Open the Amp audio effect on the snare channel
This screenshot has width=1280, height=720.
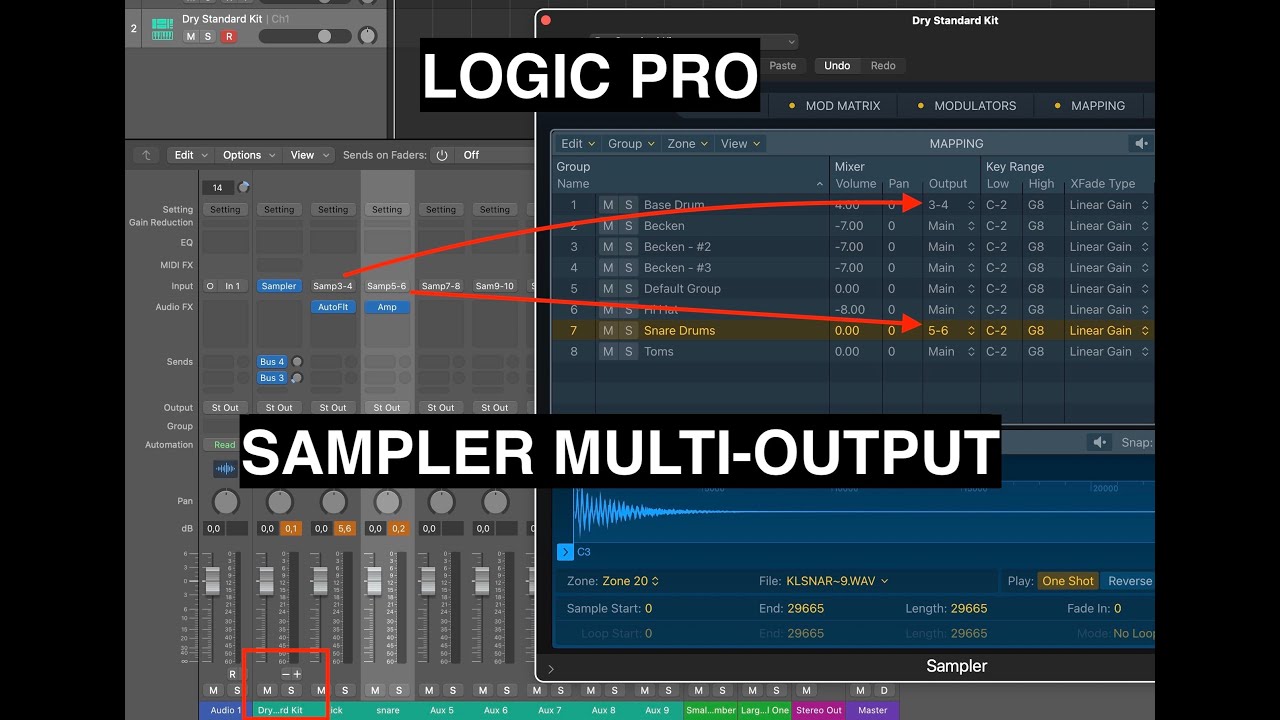tap(387, 308)
